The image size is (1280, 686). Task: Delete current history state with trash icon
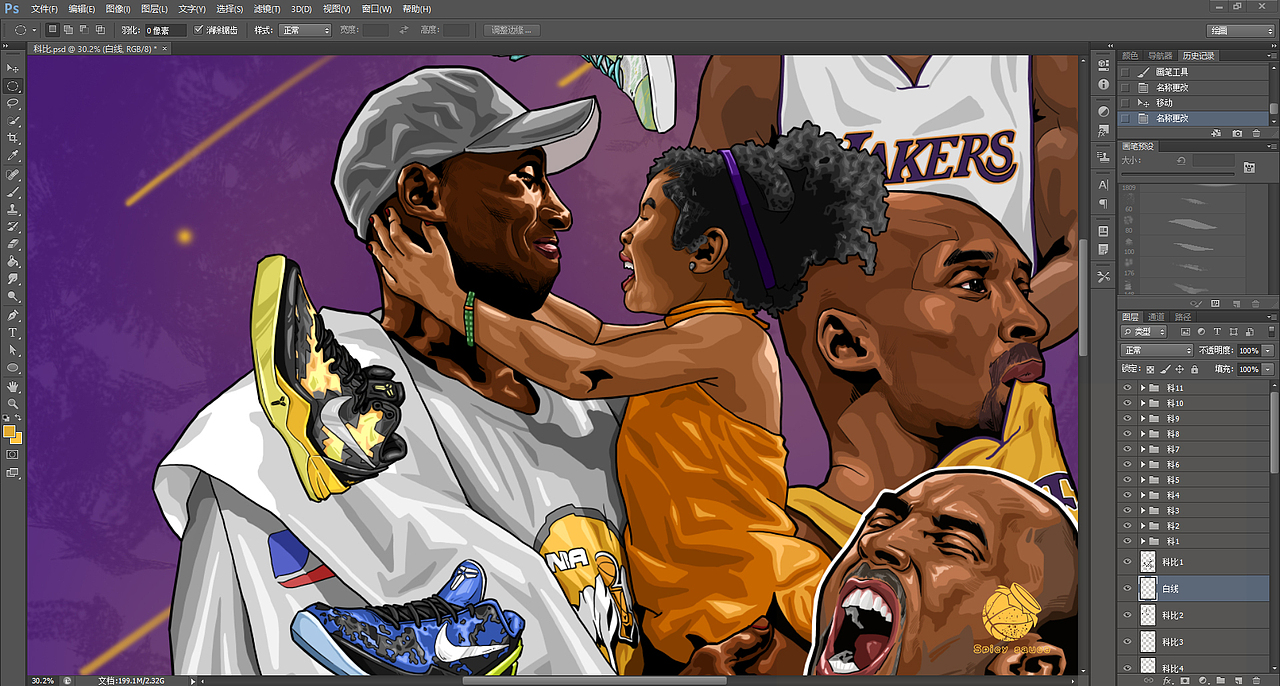tap(1256, 133)
